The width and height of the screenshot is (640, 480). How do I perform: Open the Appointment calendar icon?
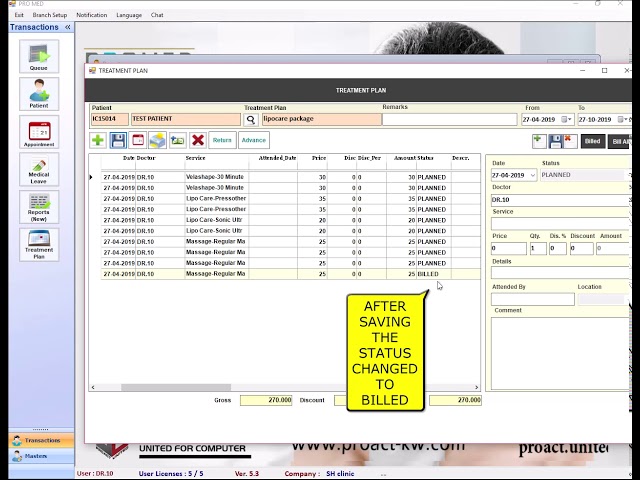click(39, 132)
